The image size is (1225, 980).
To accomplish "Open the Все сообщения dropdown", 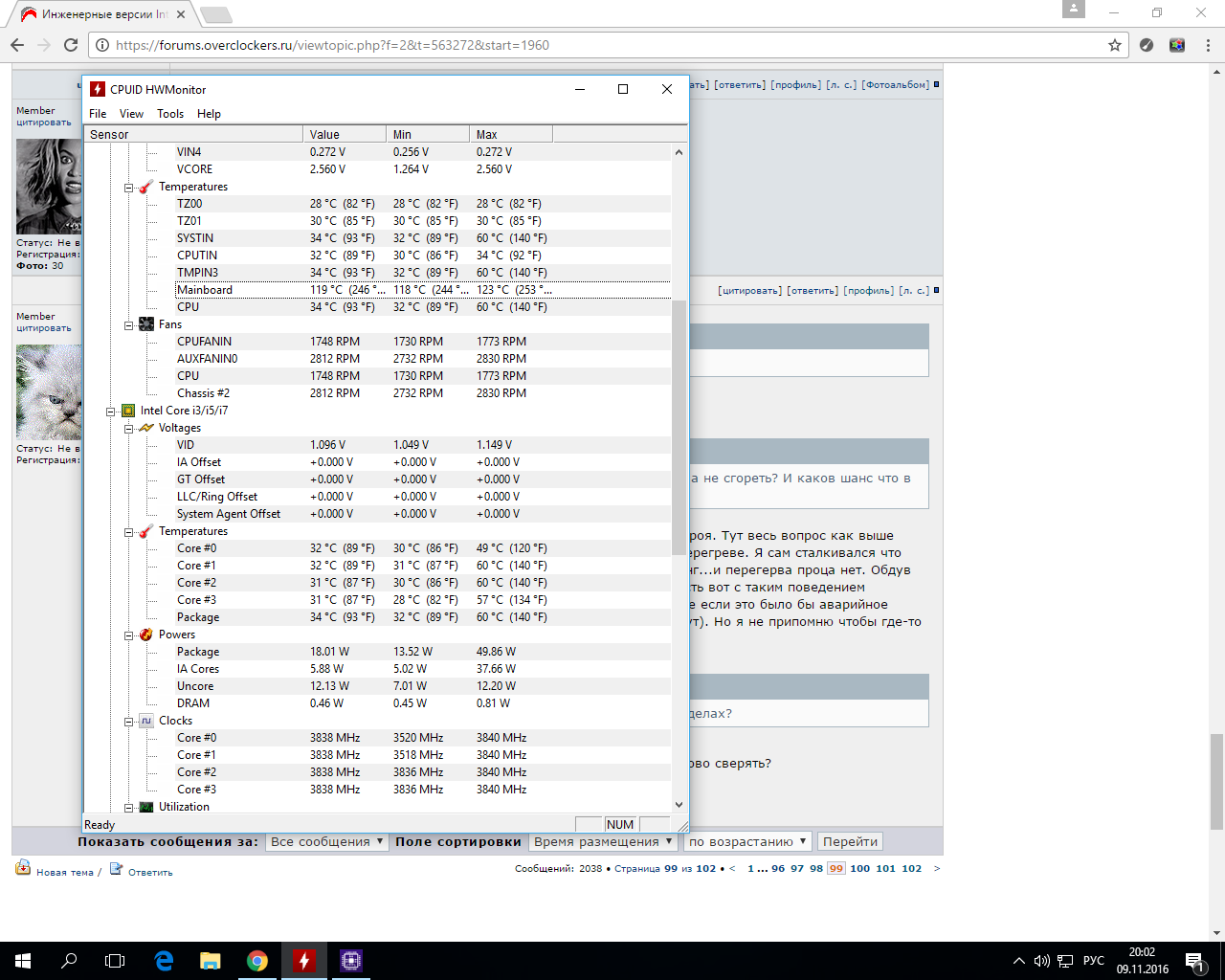I will click(327, 842).
